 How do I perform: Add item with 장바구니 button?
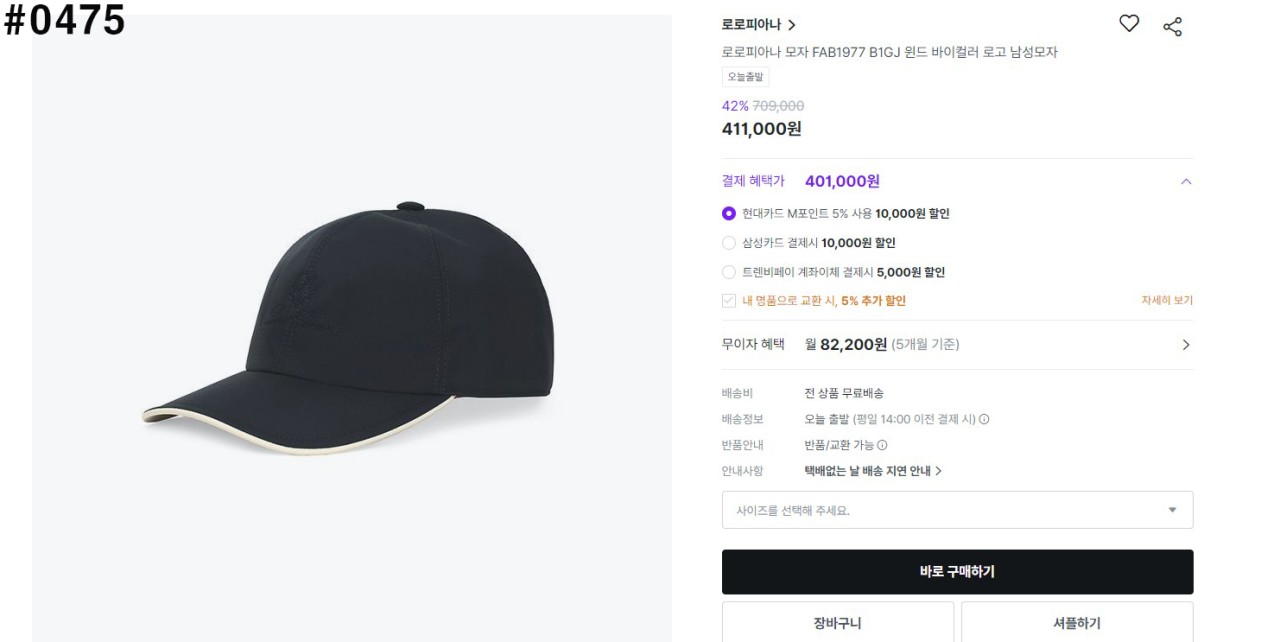837,623
